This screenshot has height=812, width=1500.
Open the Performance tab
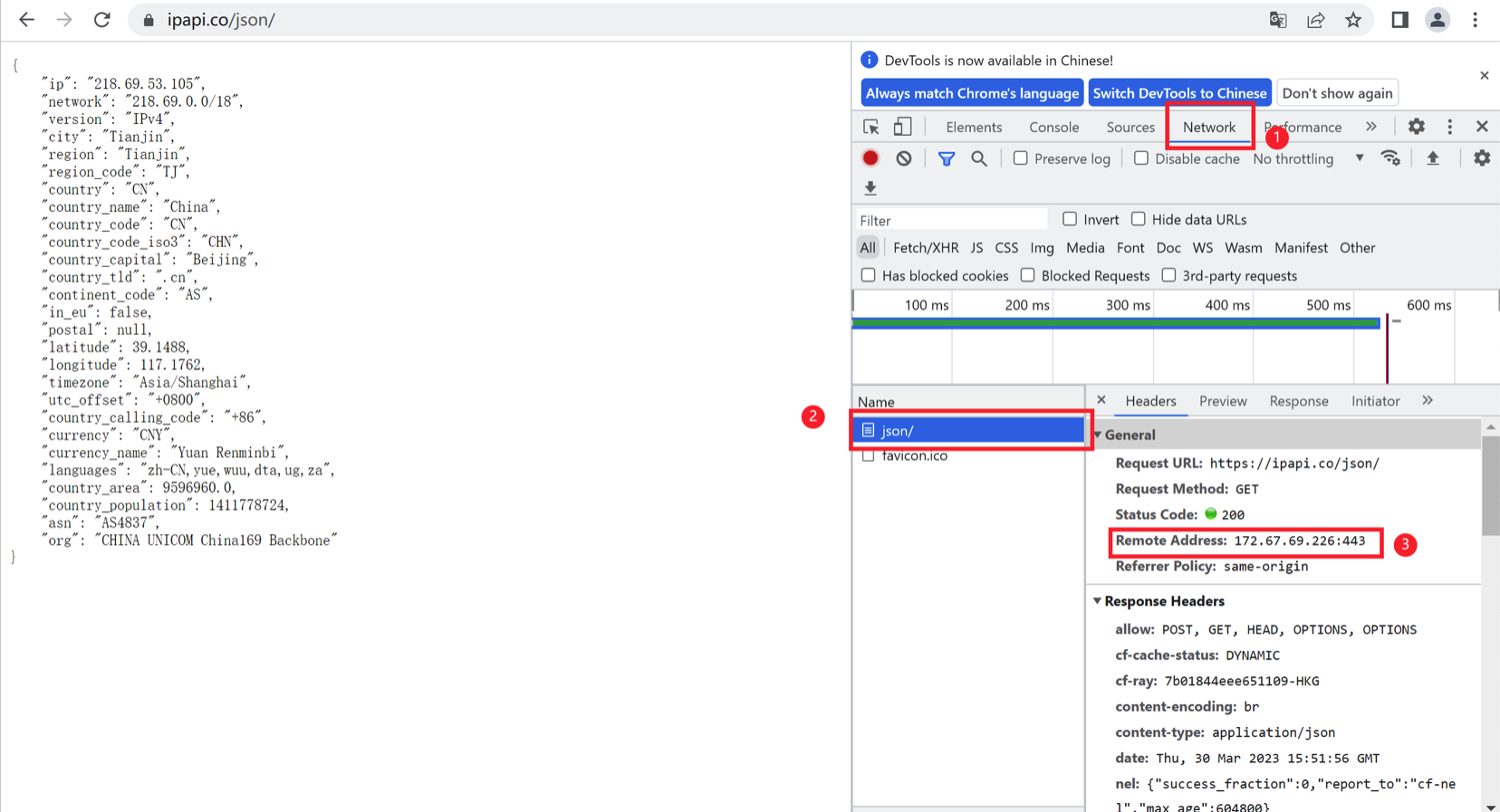(x=1303, y=127)
